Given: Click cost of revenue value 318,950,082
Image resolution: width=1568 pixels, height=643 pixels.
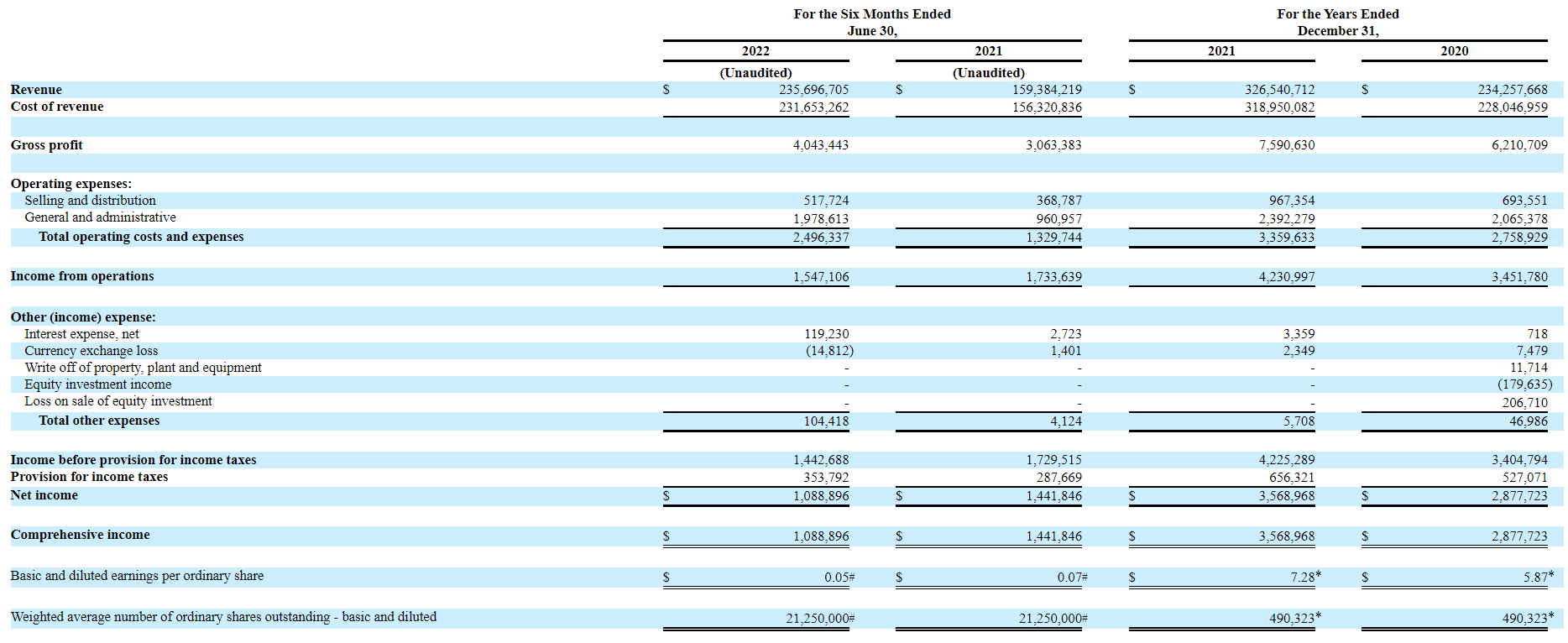Looking at the screenshot, I should pos(1279,107).
